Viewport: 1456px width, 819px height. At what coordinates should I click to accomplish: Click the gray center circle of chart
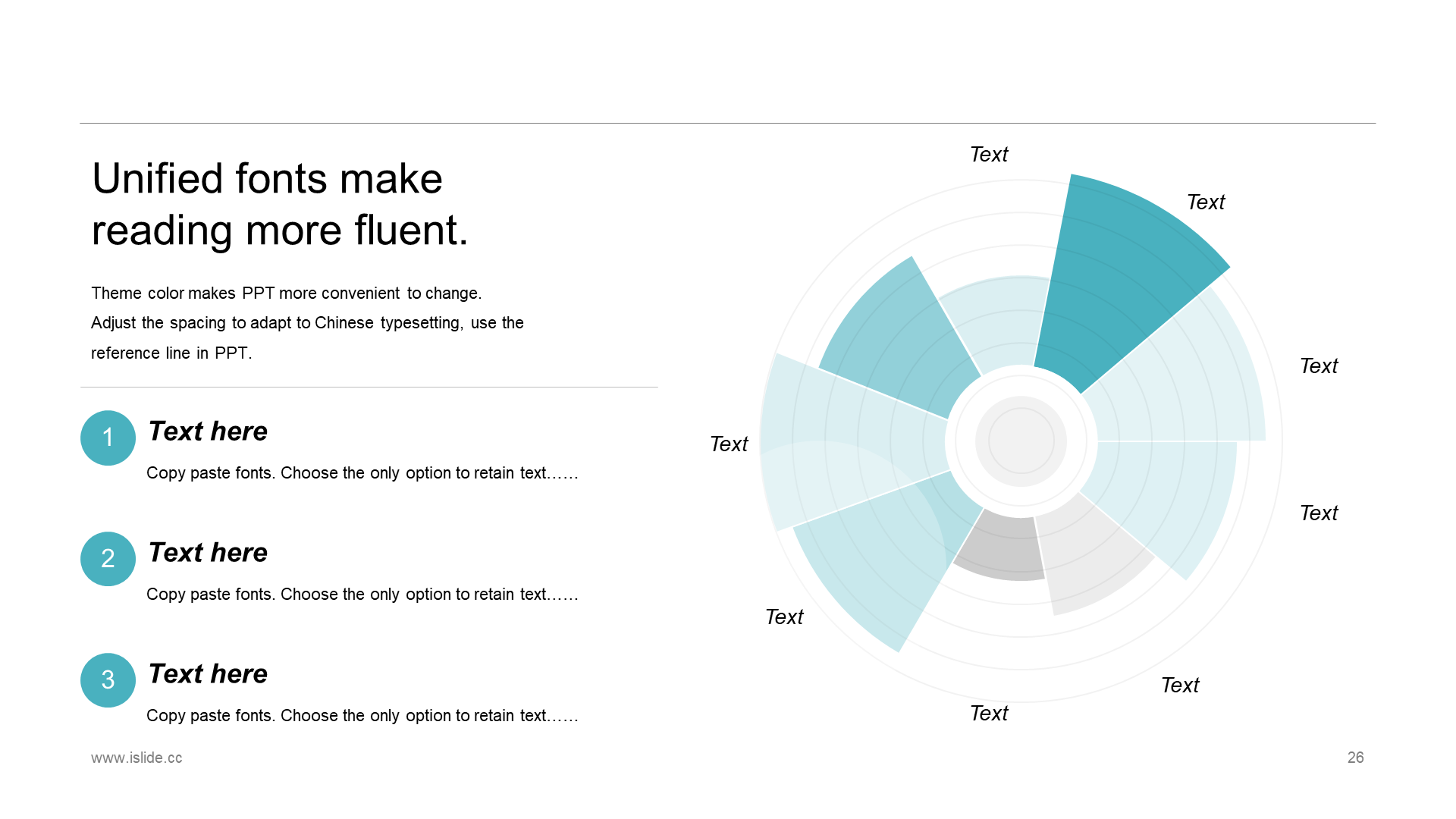point(1021,441)
